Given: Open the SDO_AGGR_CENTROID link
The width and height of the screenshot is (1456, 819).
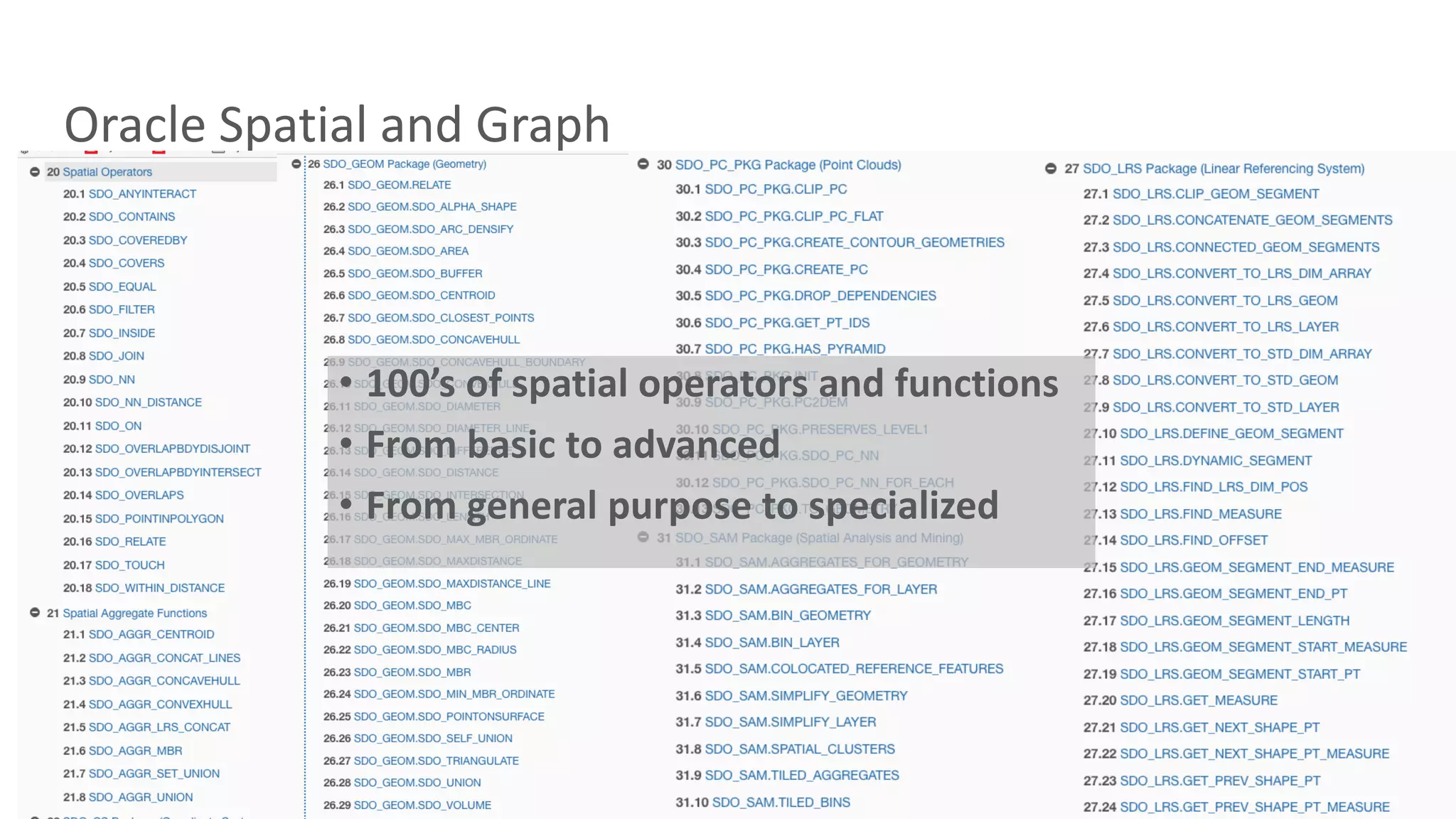Looking at the screenshot, I should point(151,634).
